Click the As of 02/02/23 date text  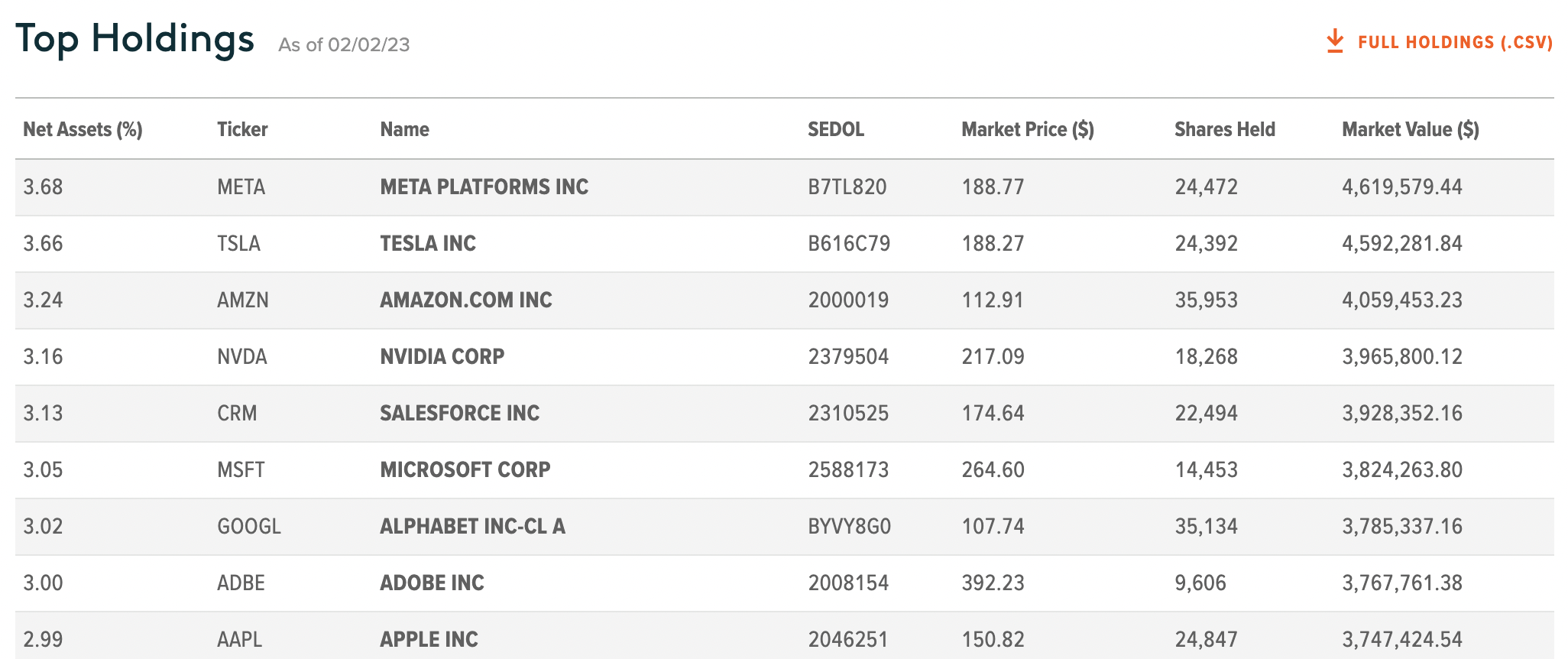tap(344, 45)
